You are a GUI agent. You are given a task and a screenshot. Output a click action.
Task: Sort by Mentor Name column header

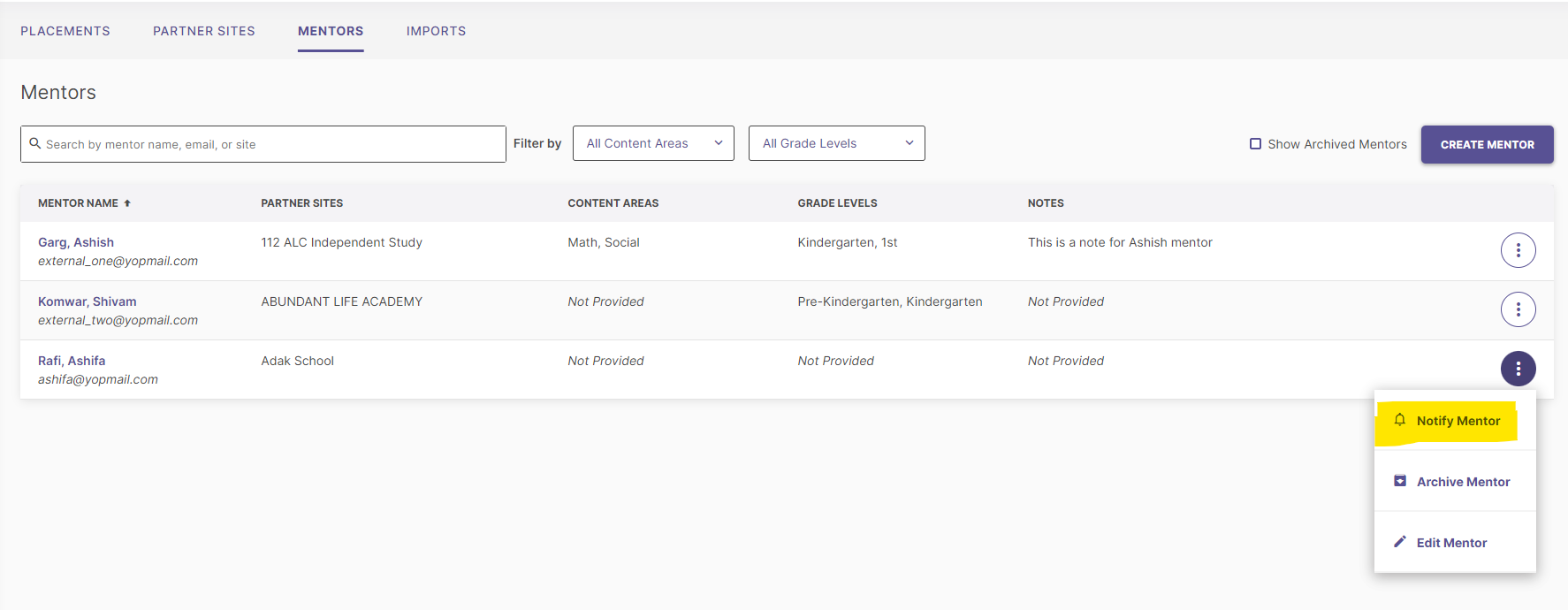(78, 203)
